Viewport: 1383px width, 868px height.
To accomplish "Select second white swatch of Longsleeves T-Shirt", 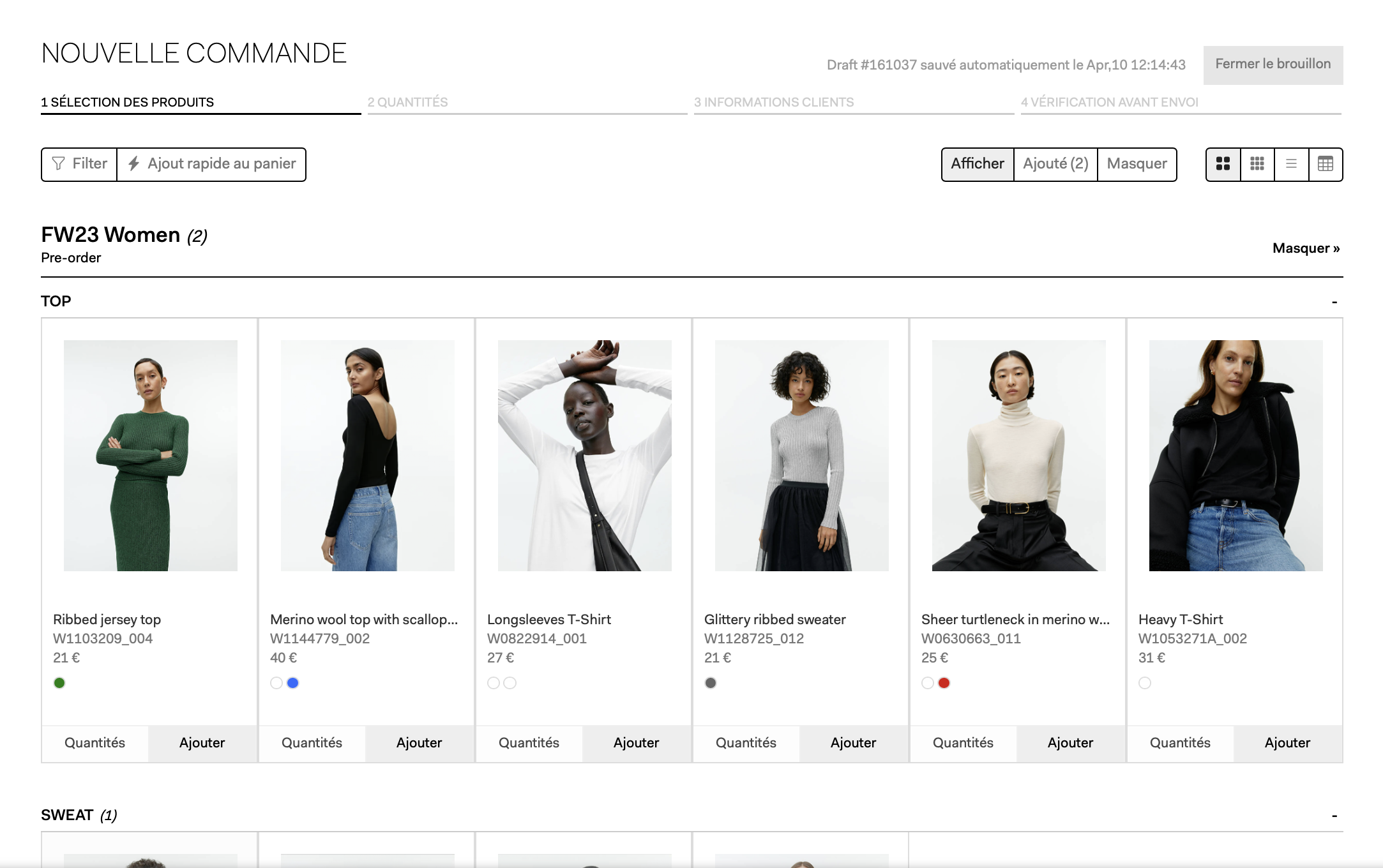I will pyautogui.click(x=510, y=683).
